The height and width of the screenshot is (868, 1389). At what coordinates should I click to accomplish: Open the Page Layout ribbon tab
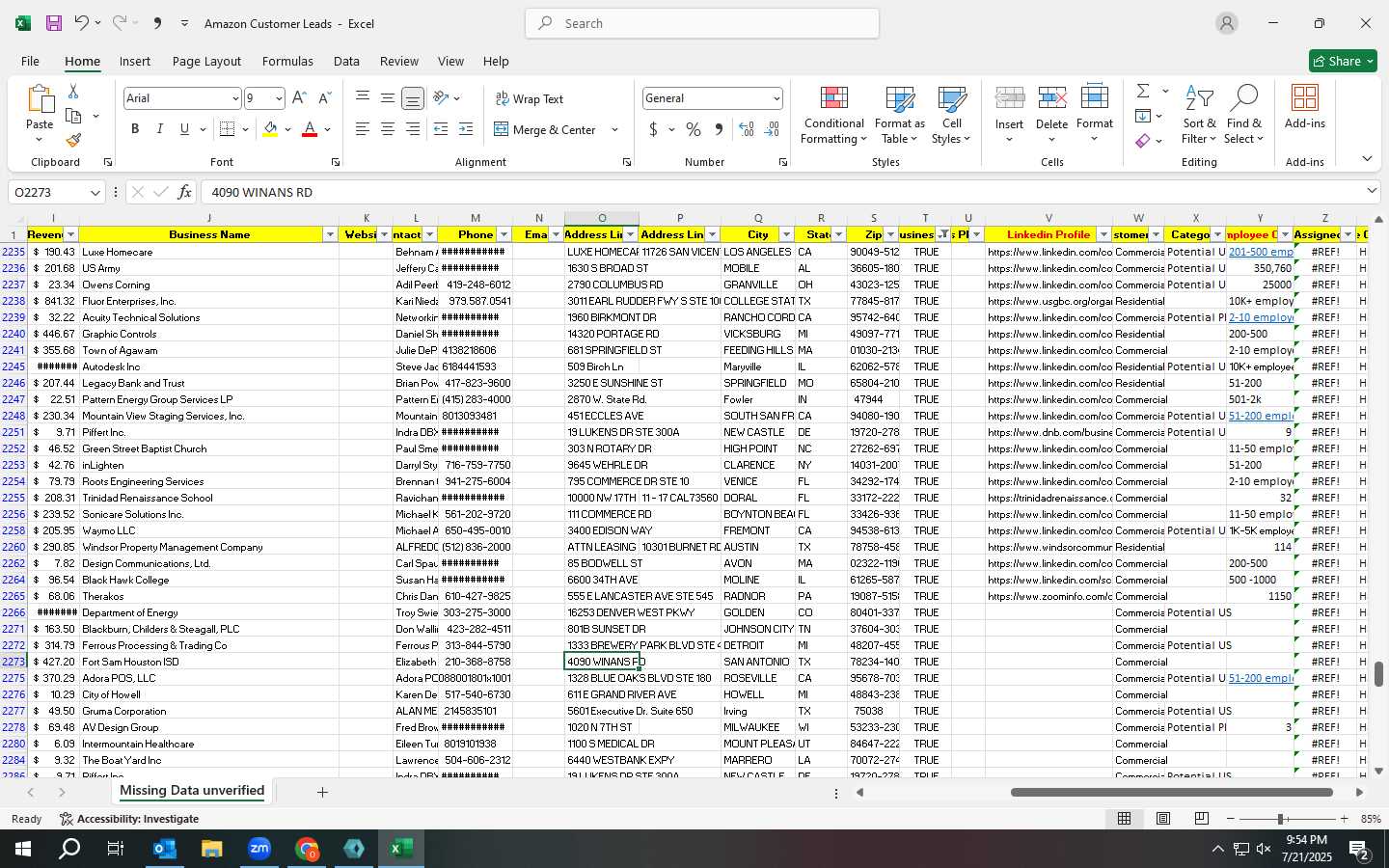tap(206, 61)
